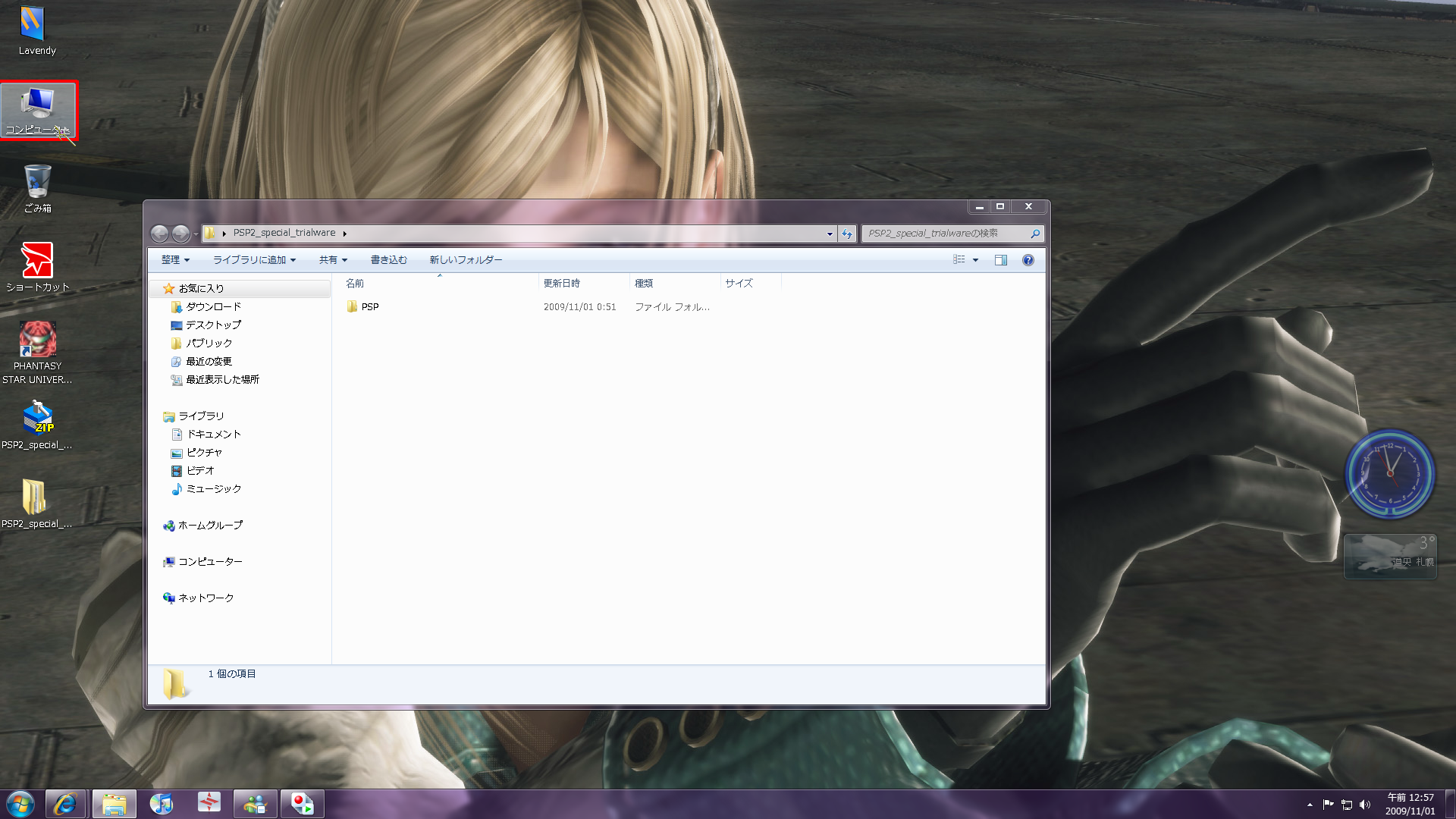Open Internet Explorer from taskbar
1456x819 pixels.
[x=65, y=804]
